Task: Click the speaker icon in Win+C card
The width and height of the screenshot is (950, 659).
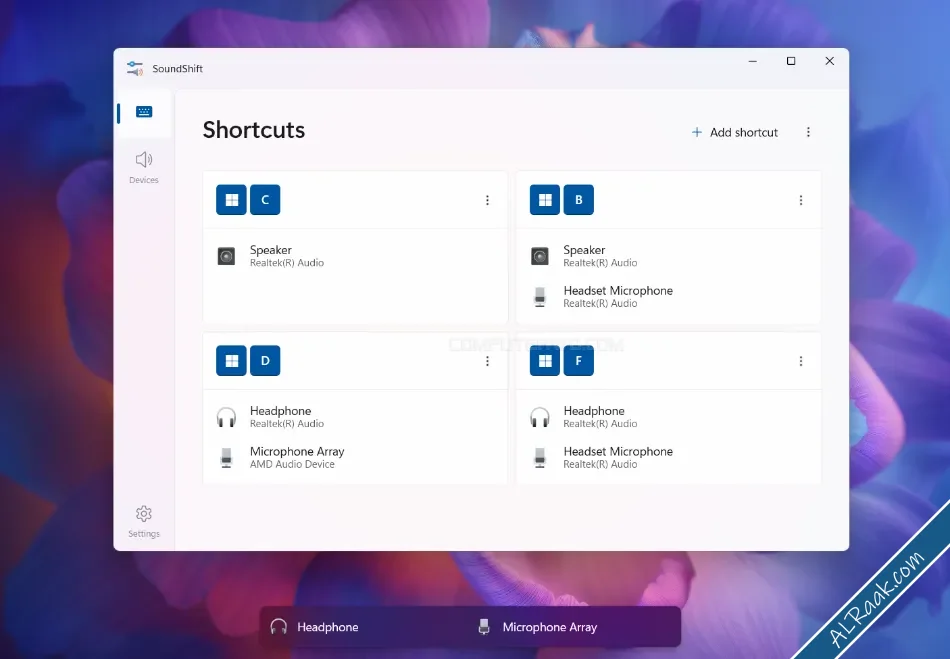Action: (226, 256)
